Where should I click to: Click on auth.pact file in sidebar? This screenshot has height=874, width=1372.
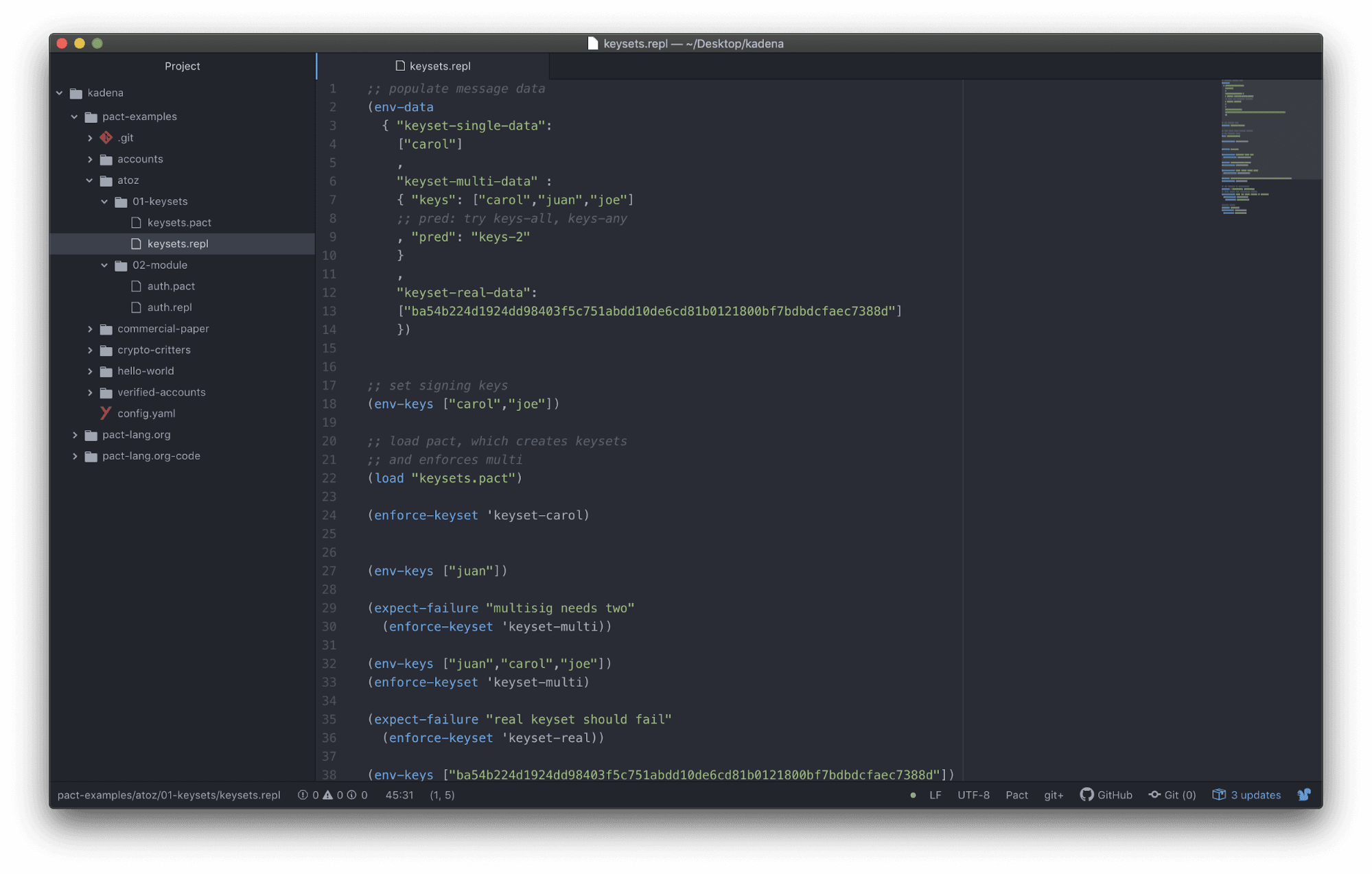171,285
